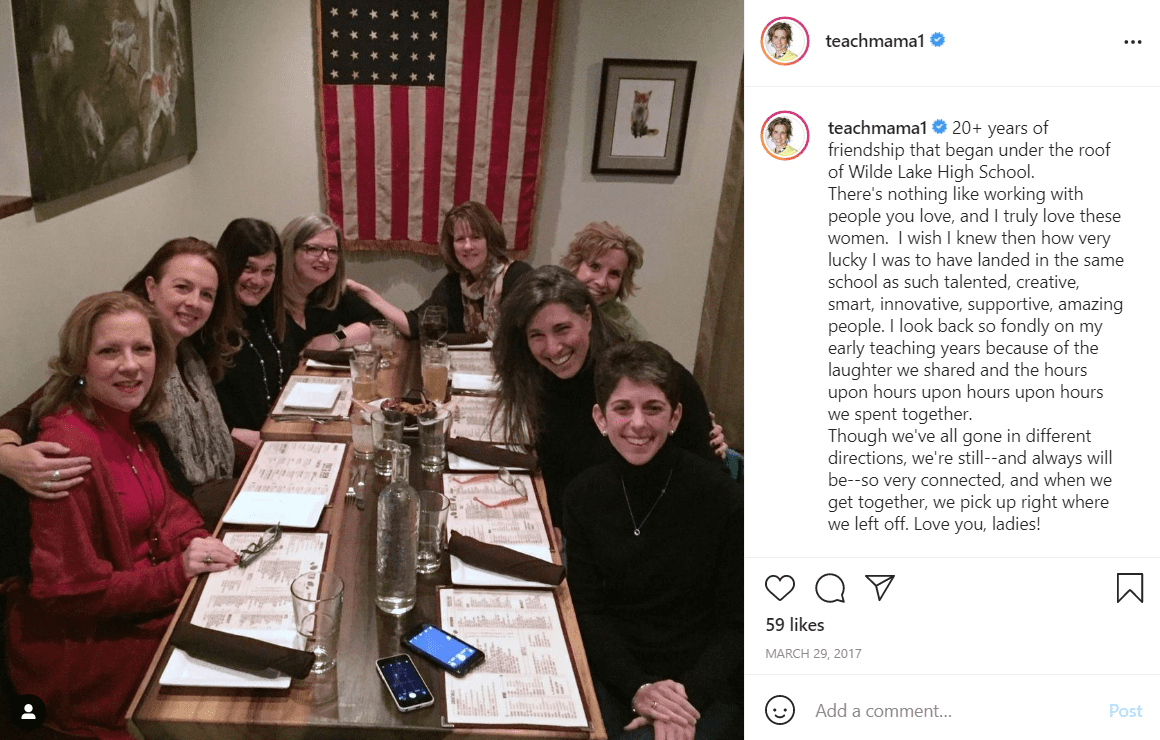Save the post with the bookmark icon
Viewport: 1160px width, 740px height.
coord(1129,587)
